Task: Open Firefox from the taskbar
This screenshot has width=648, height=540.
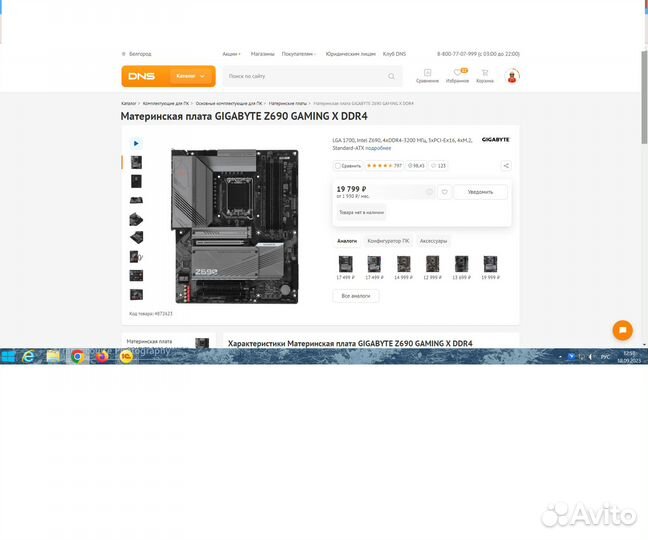Action: click(x=102, y=356)
